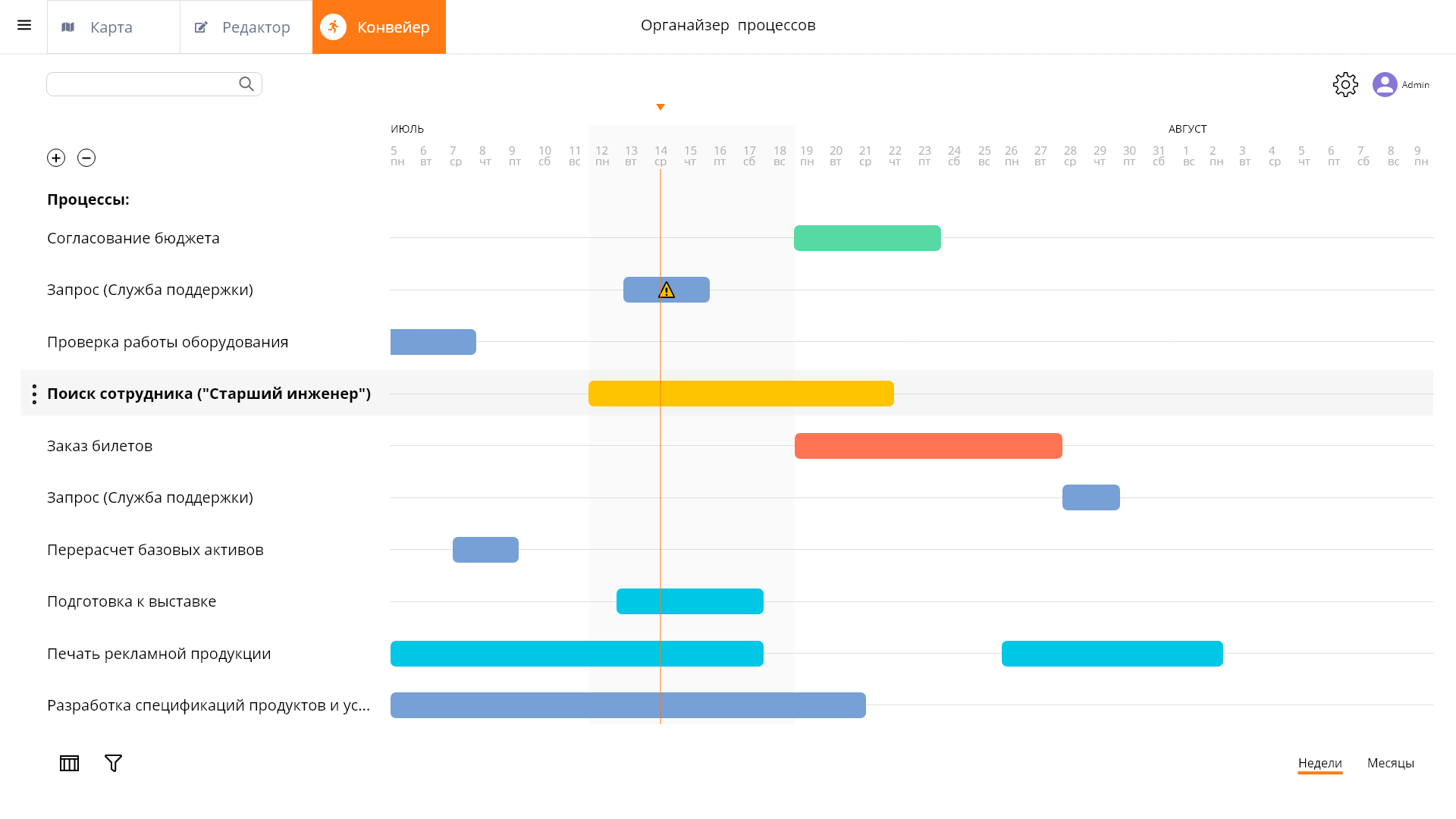
Task: Open the filter funnel icon
Action: pos(113,763)
